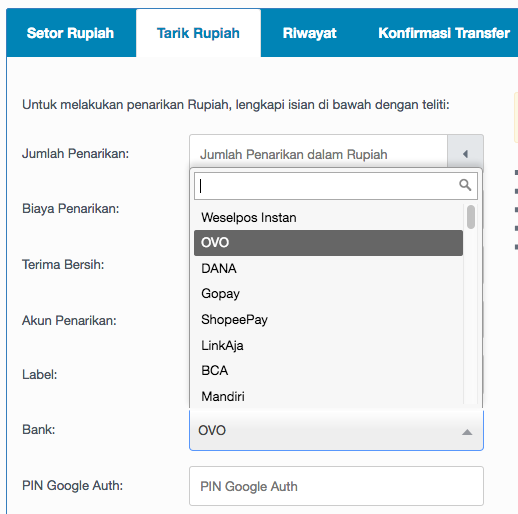518x514 pixels.
Task: Click the PIN Google Auth input field
Action: 336,486
